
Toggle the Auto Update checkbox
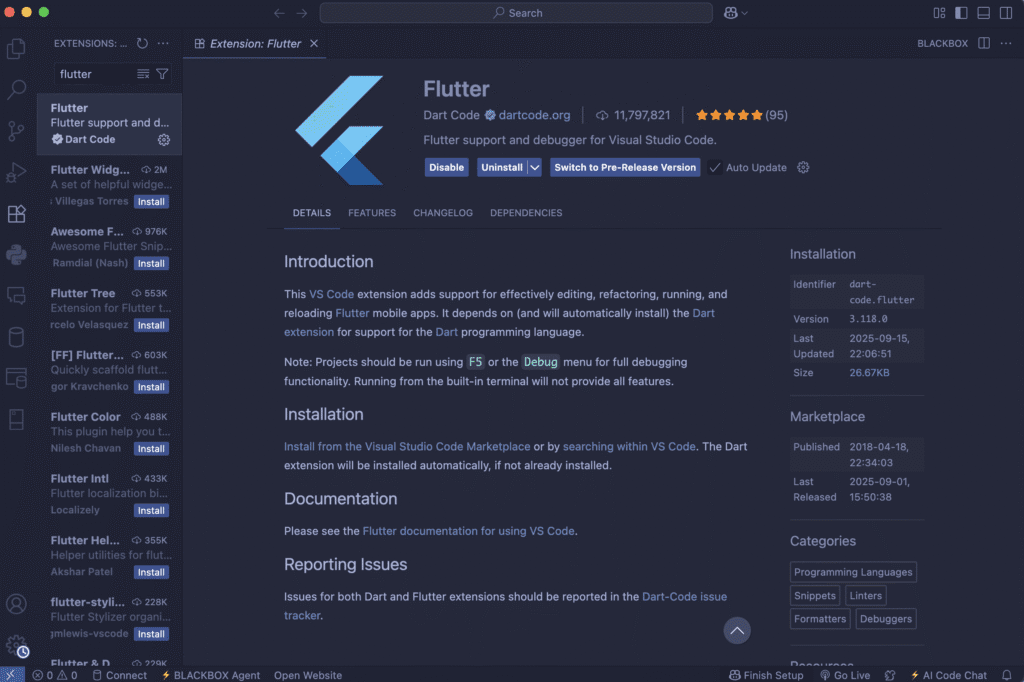[x=715, y=167]
